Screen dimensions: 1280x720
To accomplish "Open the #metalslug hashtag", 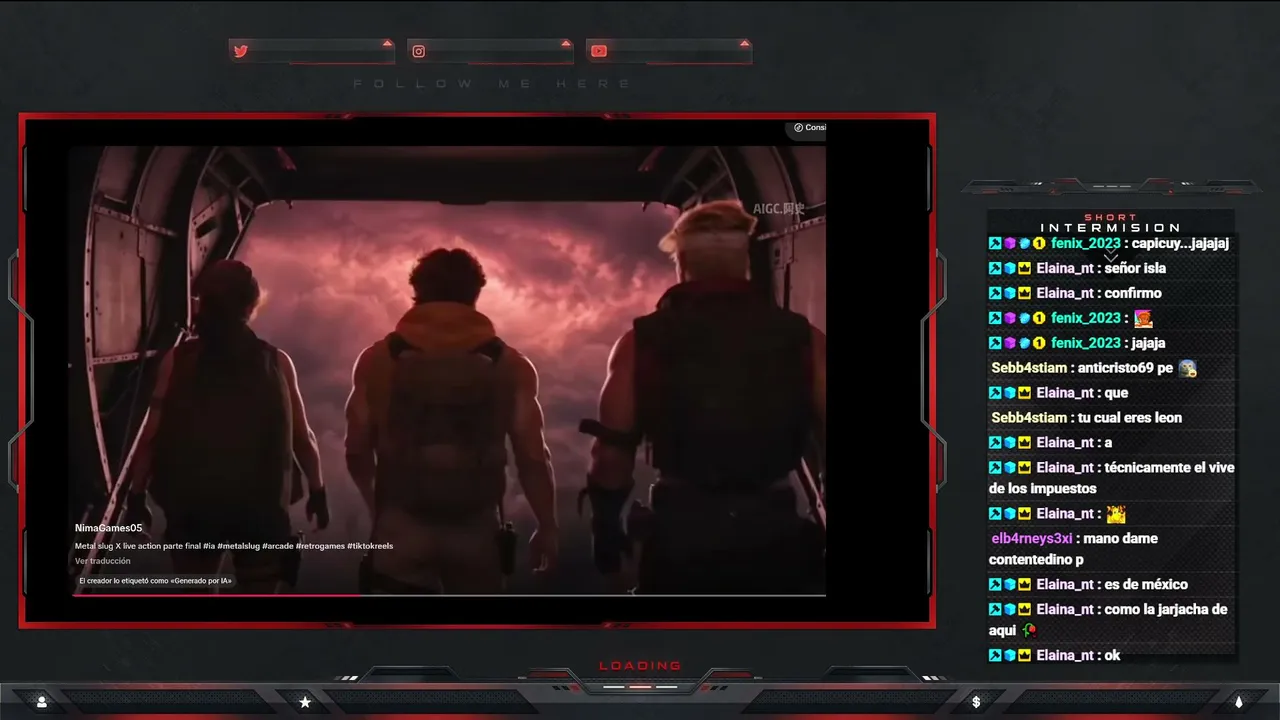I will [x=239, y=546].
